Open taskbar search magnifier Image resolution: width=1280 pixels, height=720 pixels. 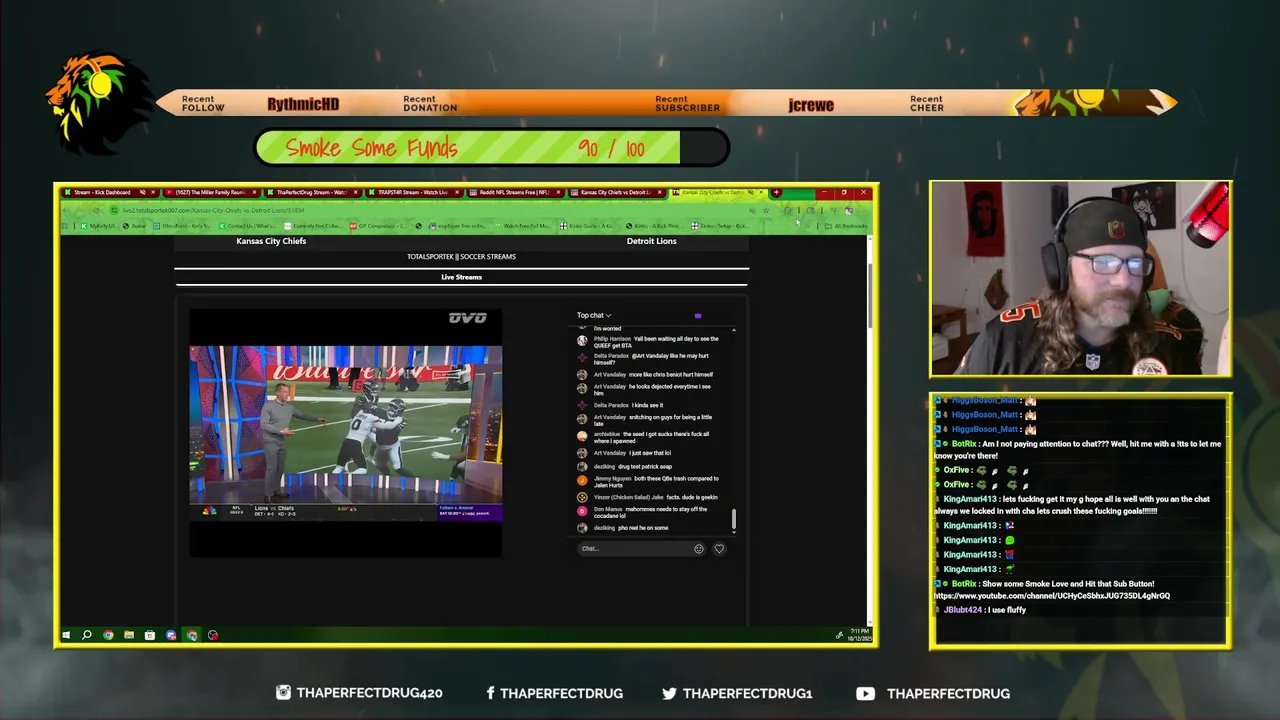[x=87, y=635]
